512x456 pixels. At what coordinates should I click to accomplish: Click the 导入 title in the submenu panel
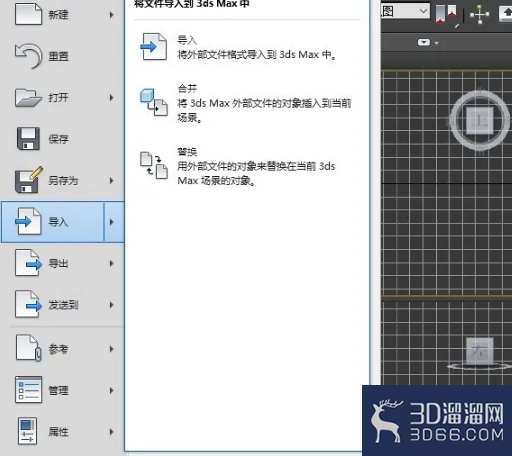pyautogui.click(x=187, y=40)
